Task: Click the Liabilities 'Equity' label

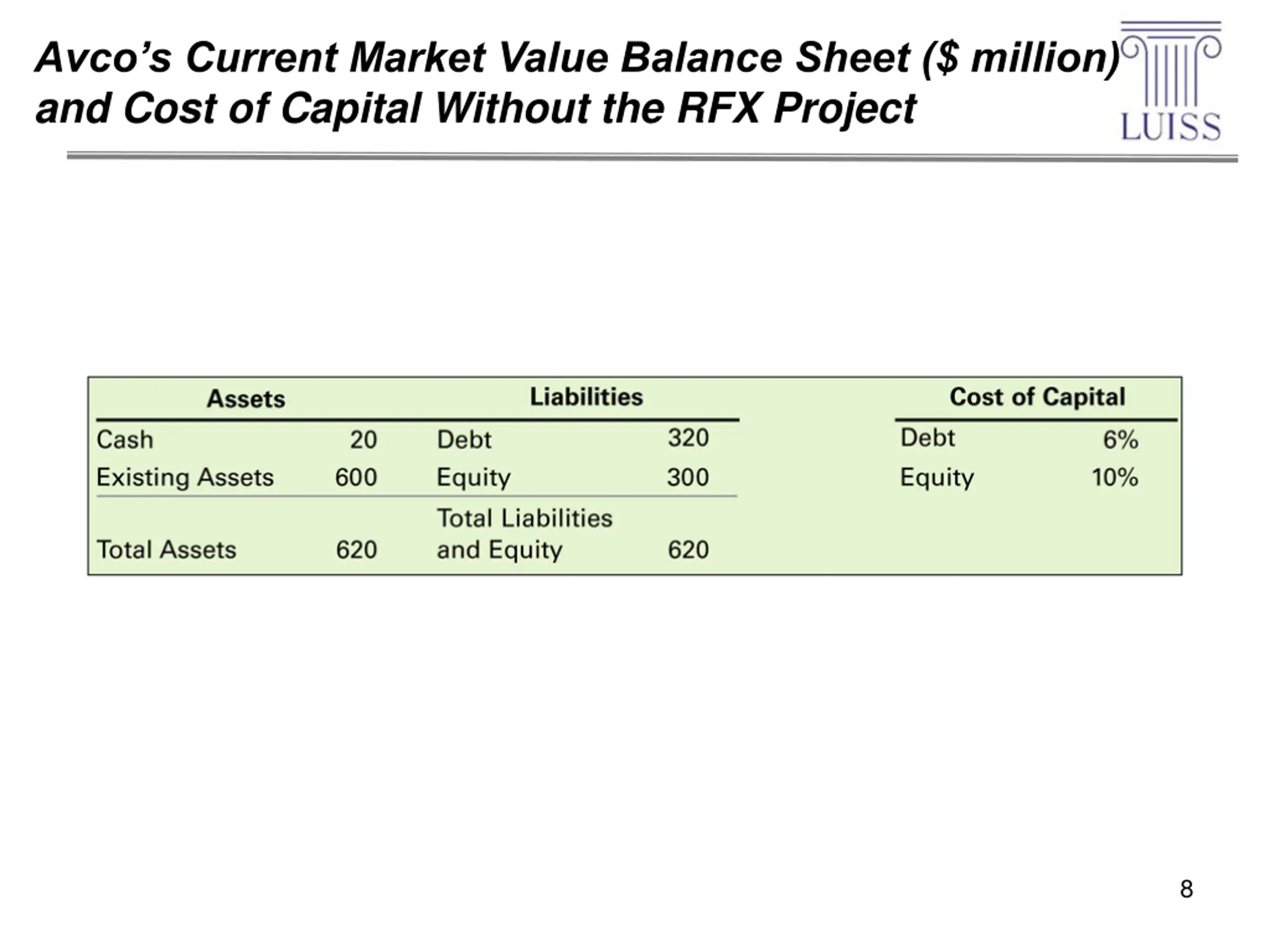Action: [474, 478]
